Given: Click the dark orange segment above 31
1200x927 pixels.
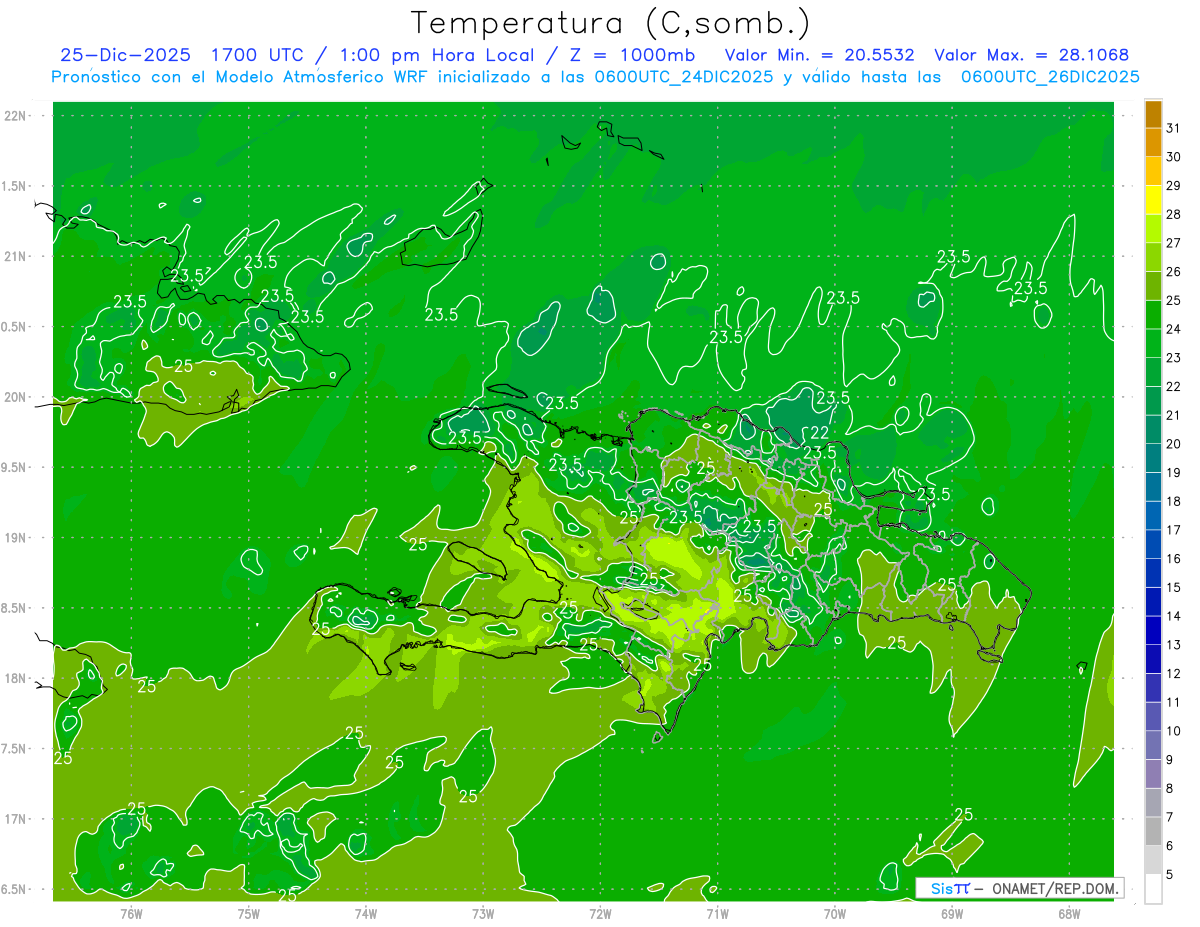Looking at the screenshot, I should [x=1153, y=114].
